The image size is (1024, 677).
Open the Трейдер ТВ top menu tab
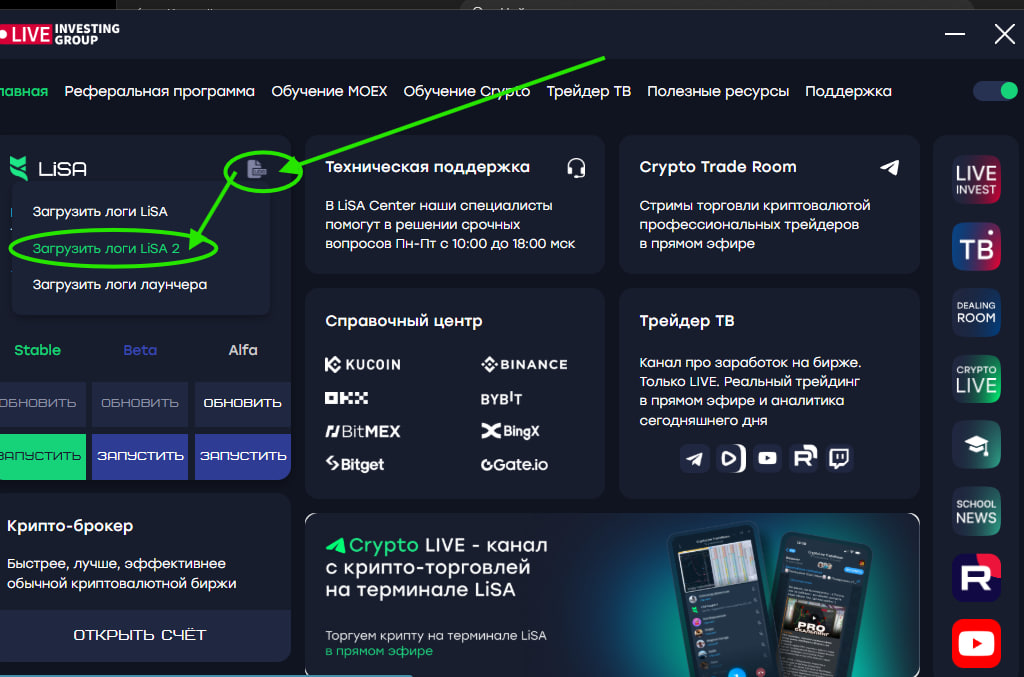(588, 91)
